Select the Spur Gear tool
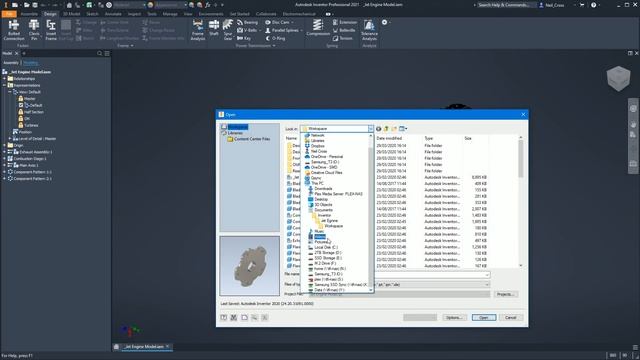This screenshot has width=640, height=360. pyautogui.click(x=228, y=30)
